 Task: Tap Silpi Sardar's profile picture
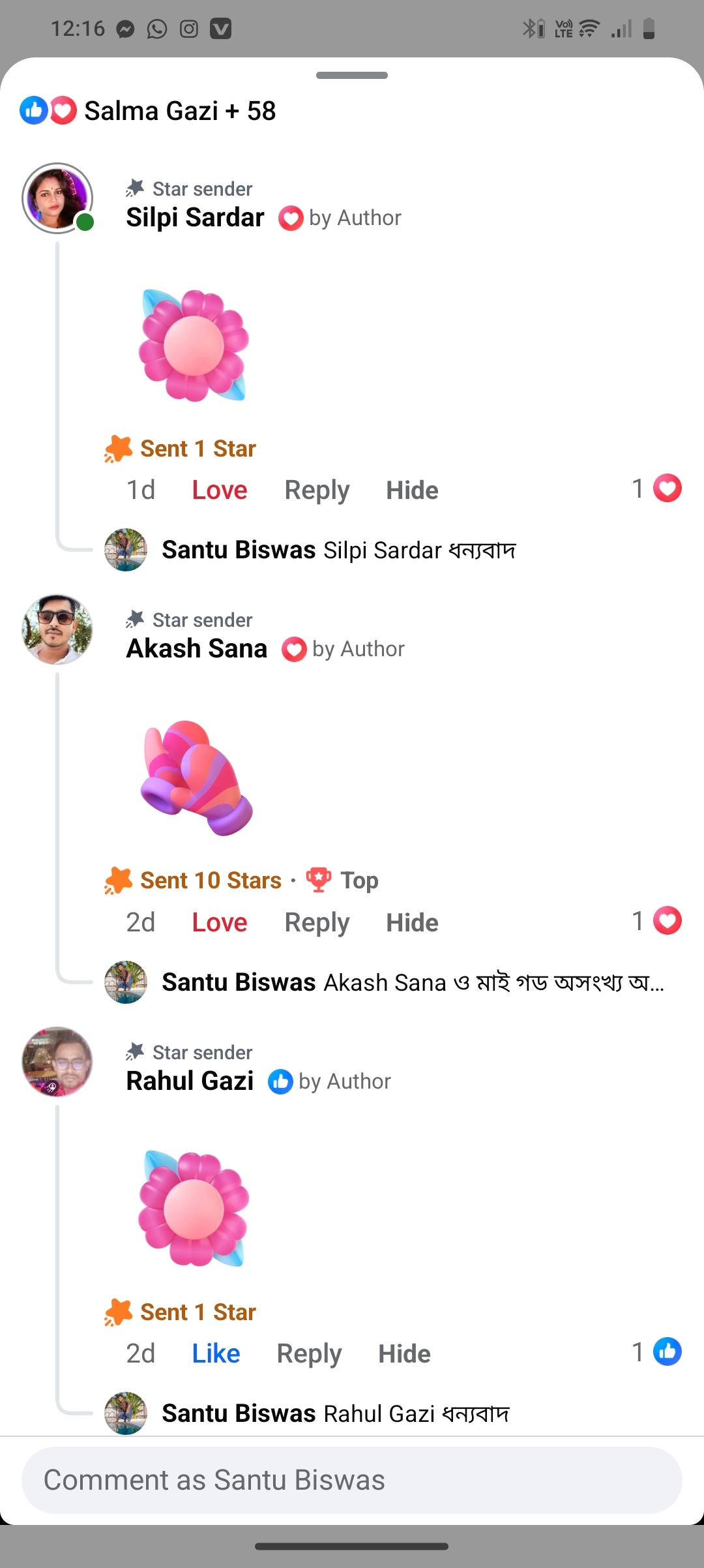(57, 198)
